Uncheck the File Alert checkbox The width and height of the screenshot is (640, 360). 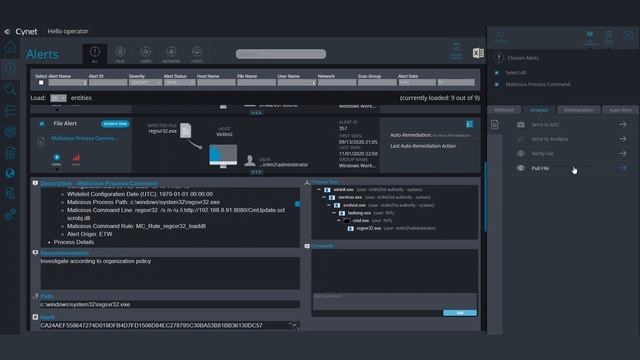42,124
